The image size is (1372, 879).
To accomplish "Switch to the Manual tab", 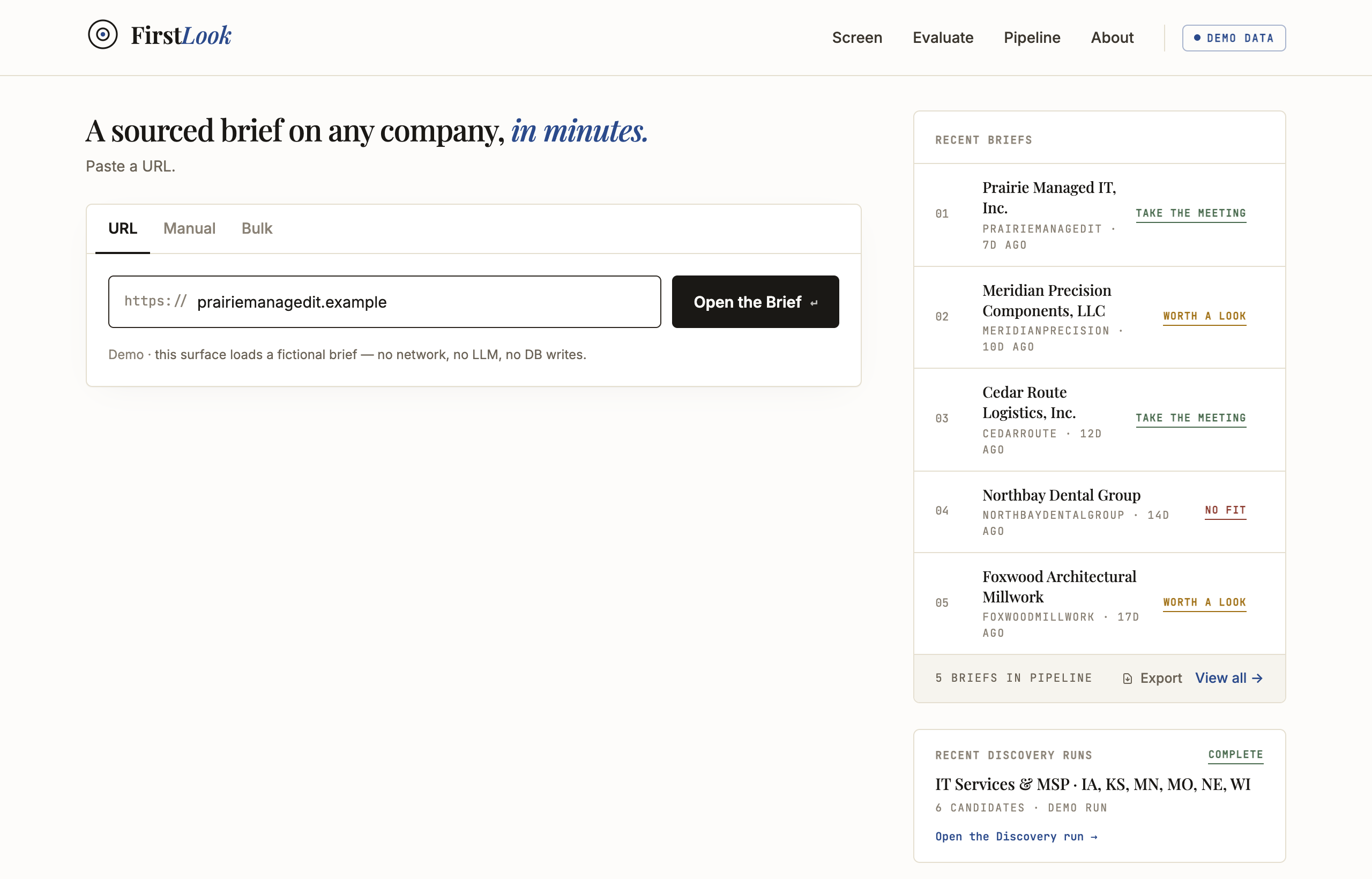I will [x=190, y=228].
